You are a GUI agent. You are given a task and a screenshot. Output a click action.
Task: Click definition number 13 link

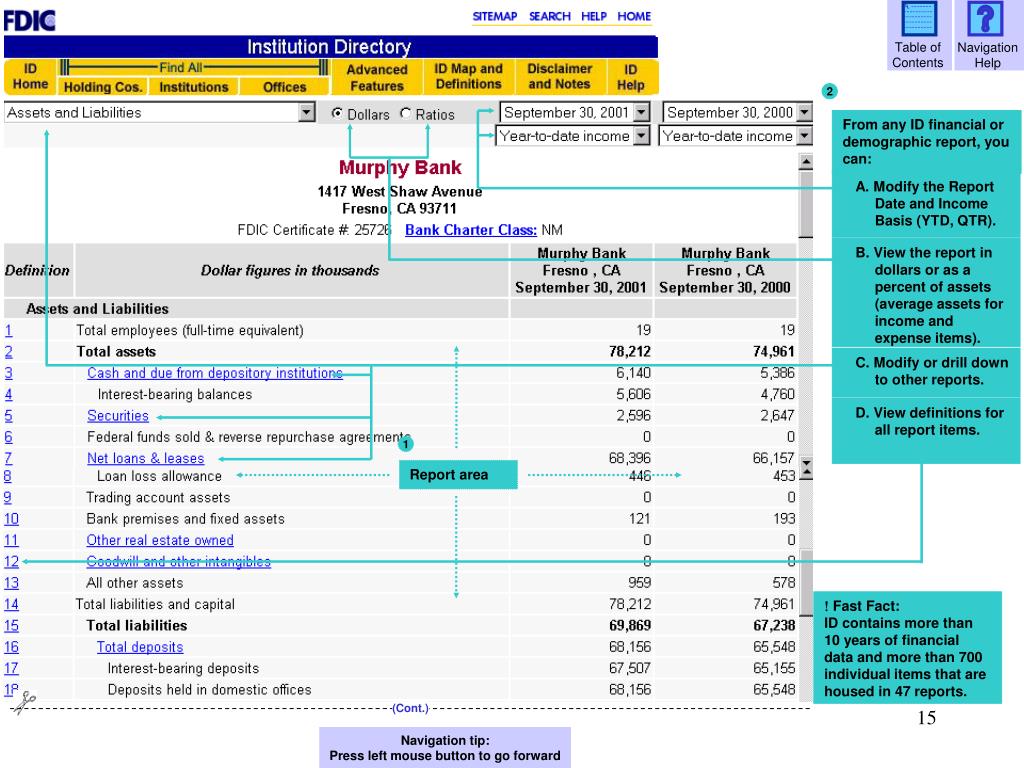(12, 583)
